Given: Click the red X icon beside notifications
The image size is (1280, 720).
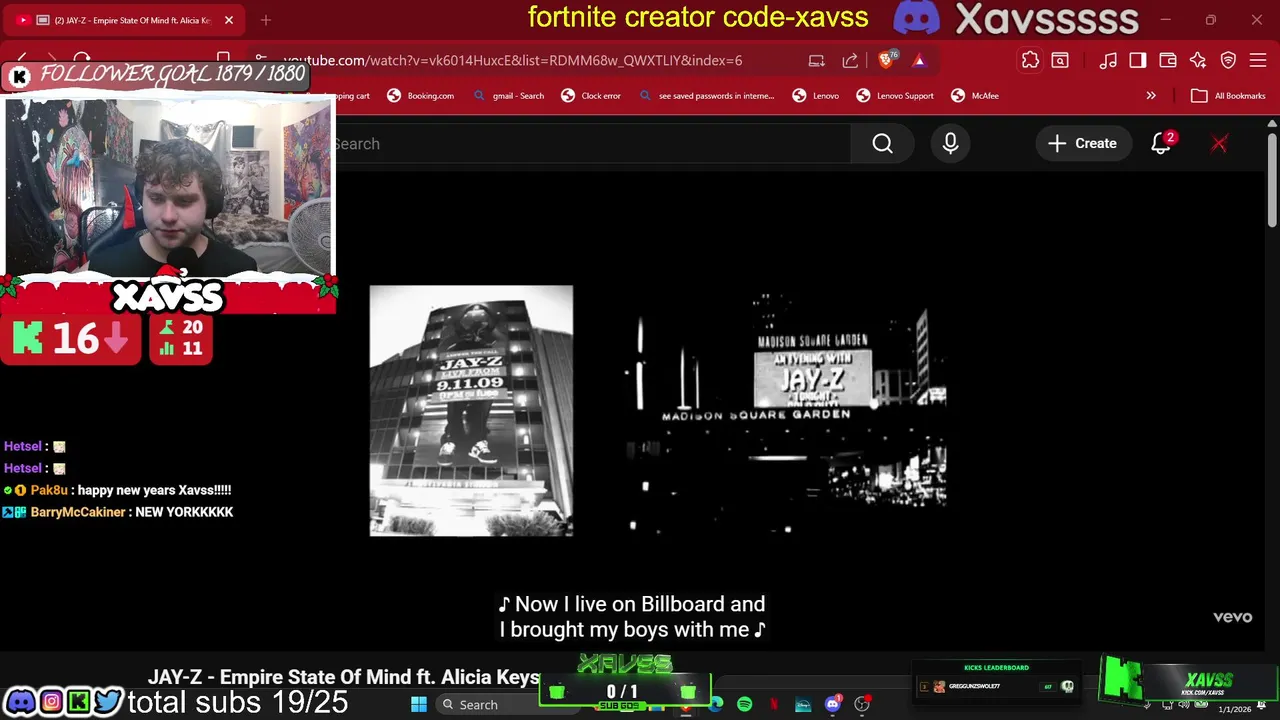Looking at the screenshot, I should tap(1219, 144).
